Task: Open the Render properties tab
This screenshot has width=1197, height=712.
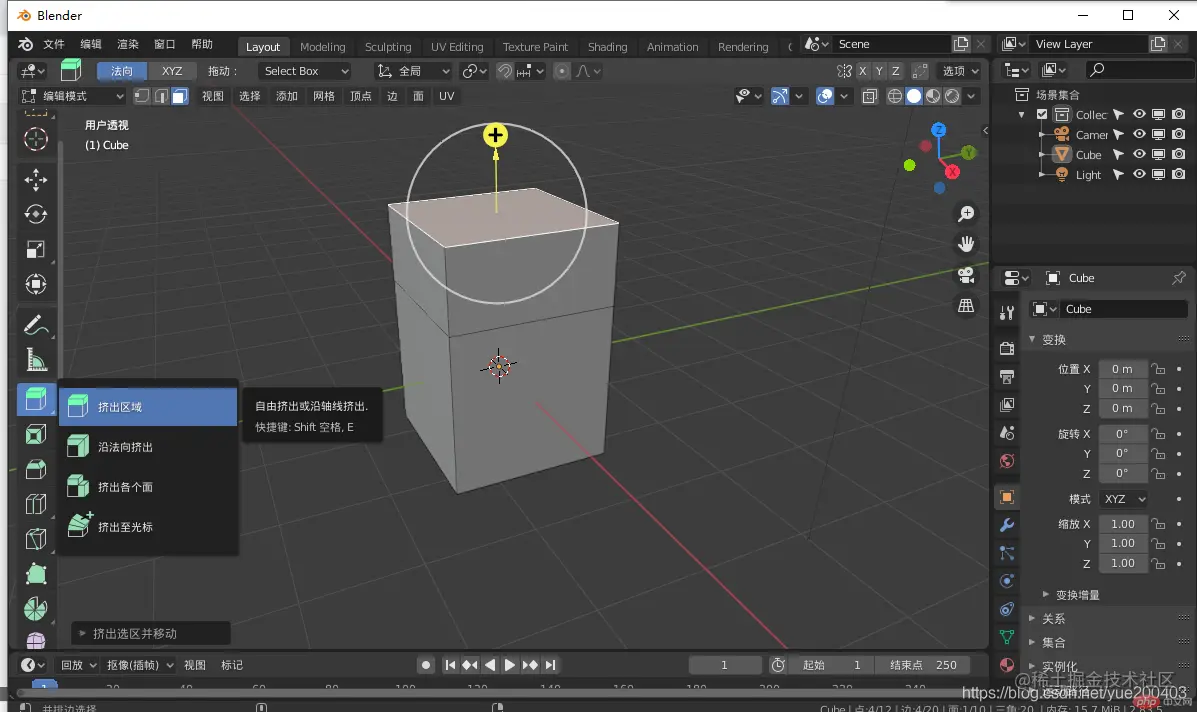Action: tap(1007, 348)
